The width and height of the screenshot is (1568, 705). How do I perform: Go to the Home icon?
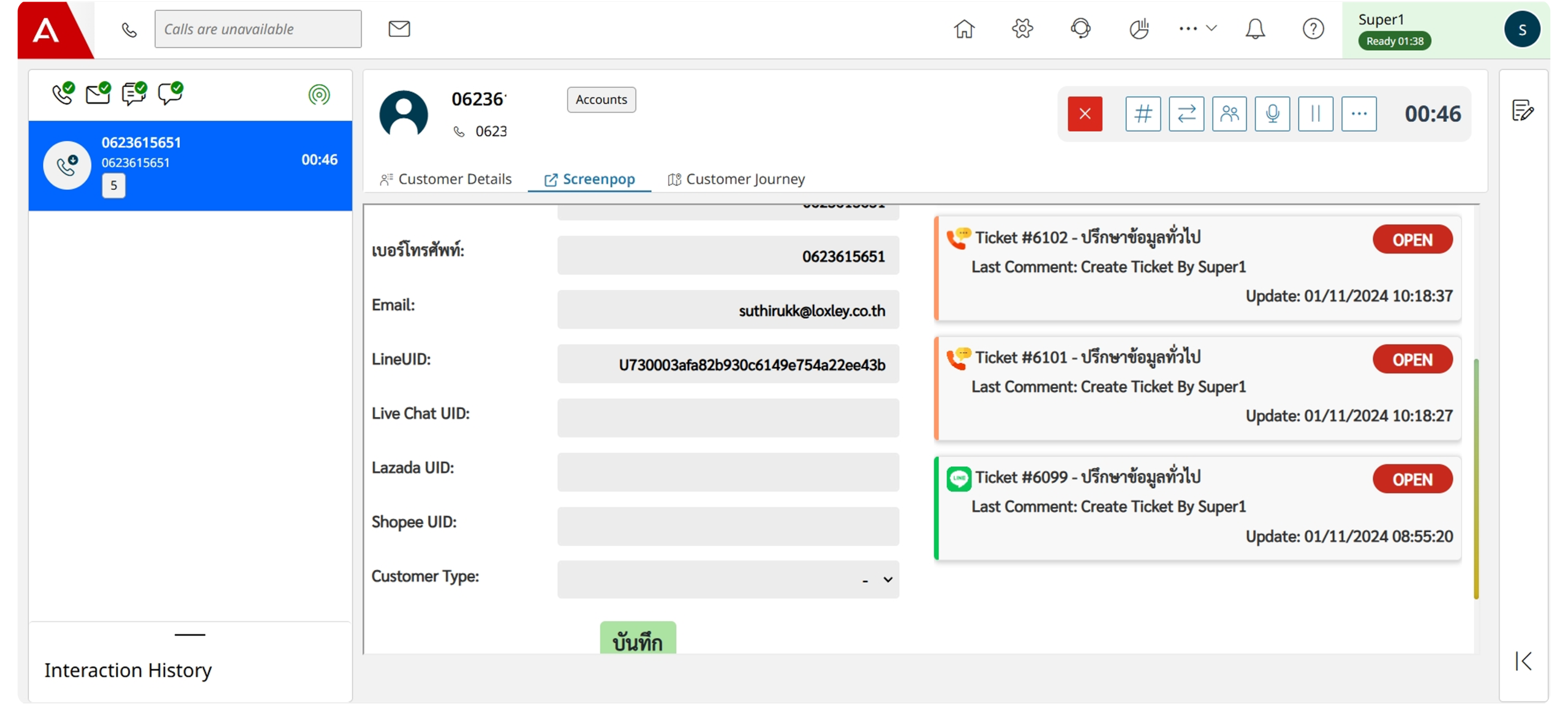tap(964, 29)
